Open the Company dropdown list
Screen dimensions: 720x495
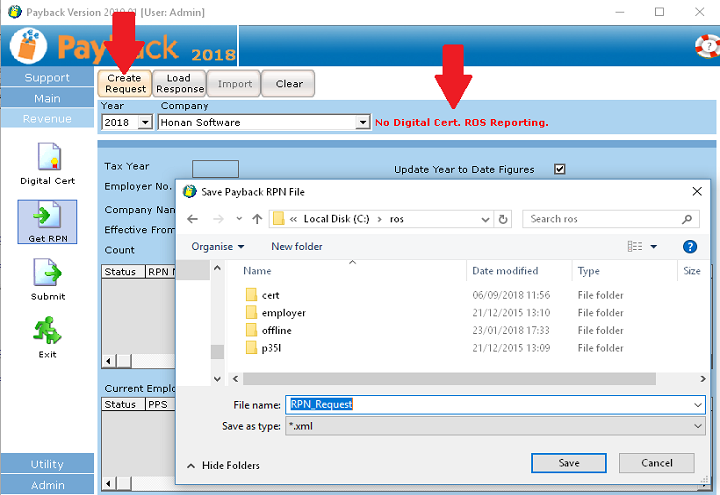click(363, 123)
